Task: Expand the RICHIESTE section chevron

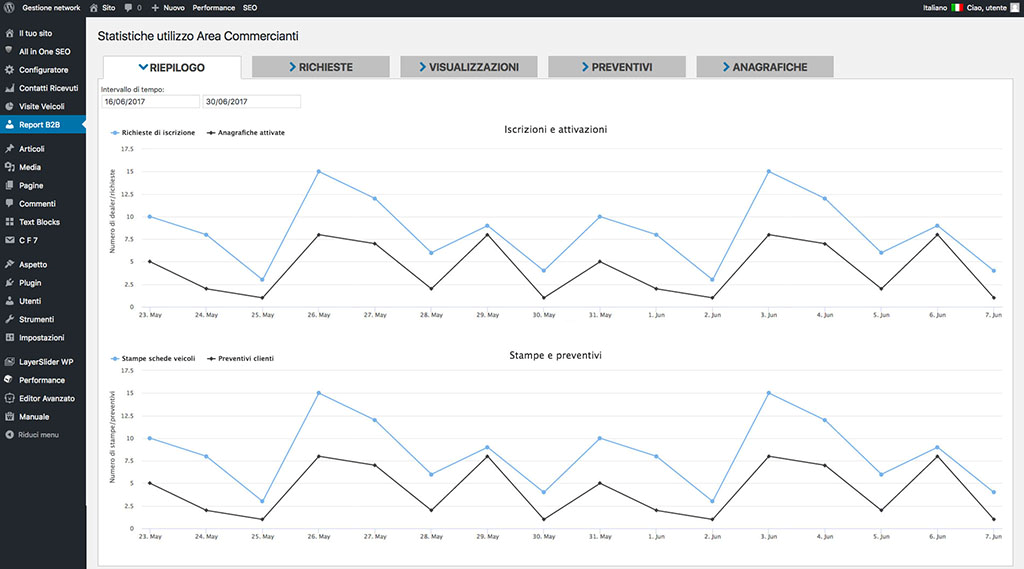Action: click(292, 67)
